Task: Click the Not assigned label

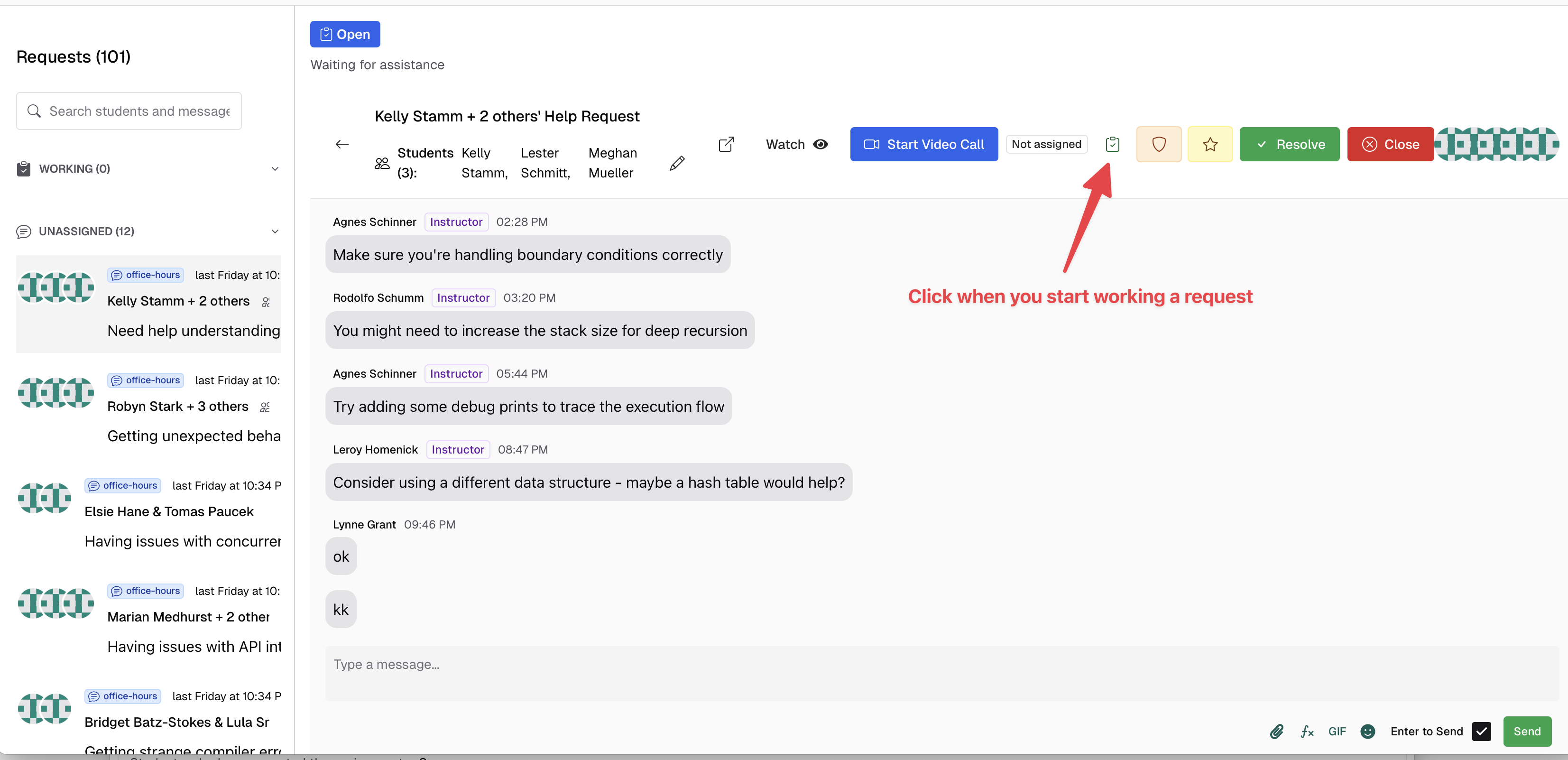Action: (1046, 144)
